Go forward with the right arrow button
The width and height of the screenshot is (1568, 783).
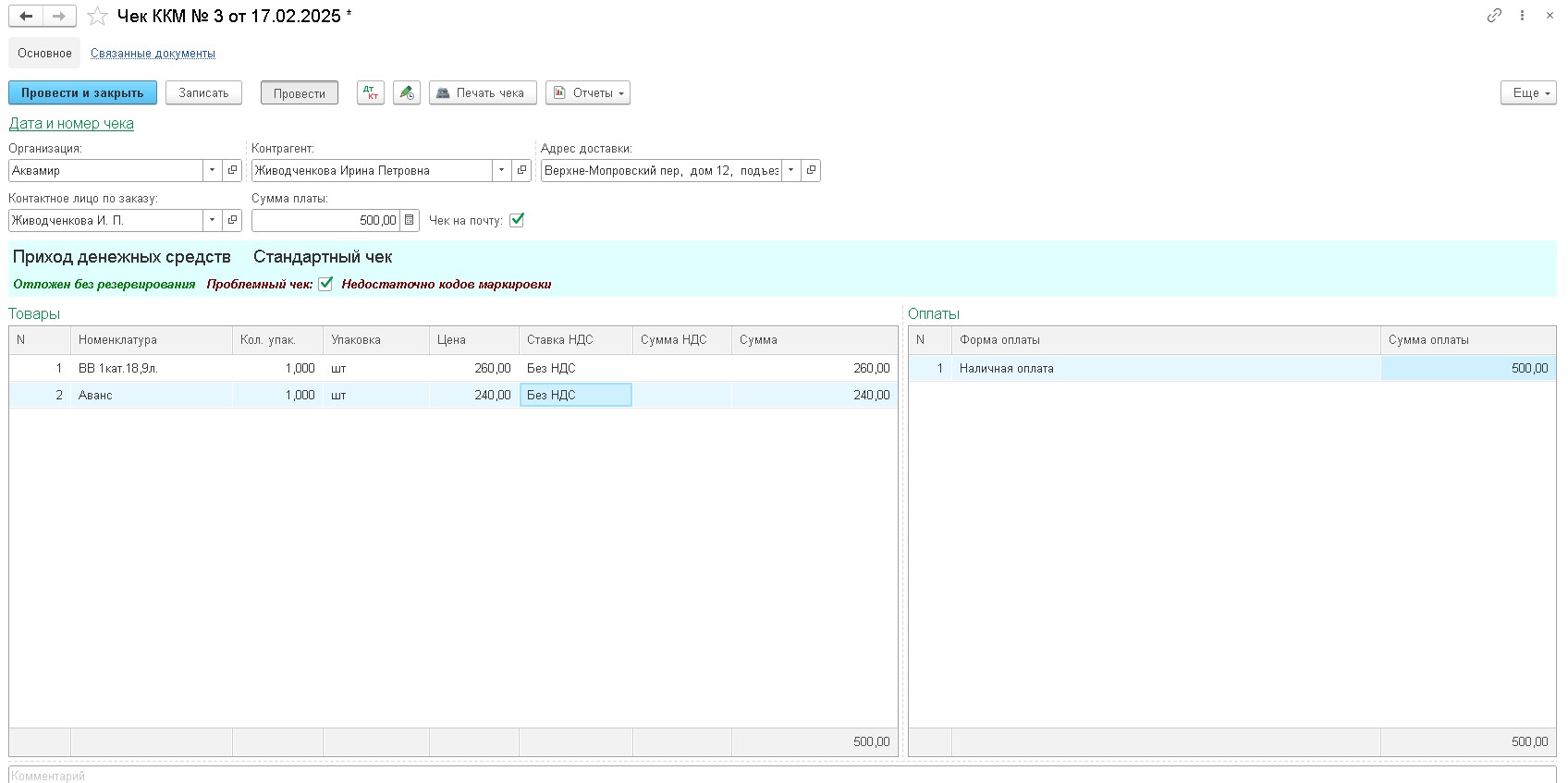[x=59, y=16]
